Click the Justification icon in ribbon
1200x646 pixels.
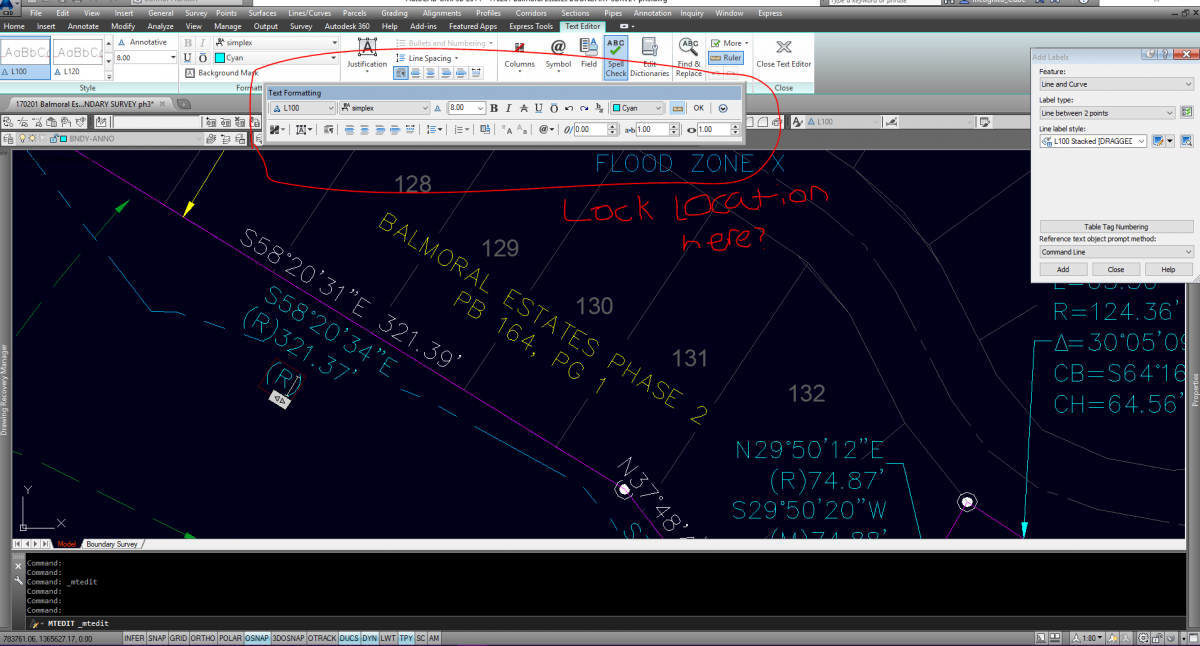point(367,52)
